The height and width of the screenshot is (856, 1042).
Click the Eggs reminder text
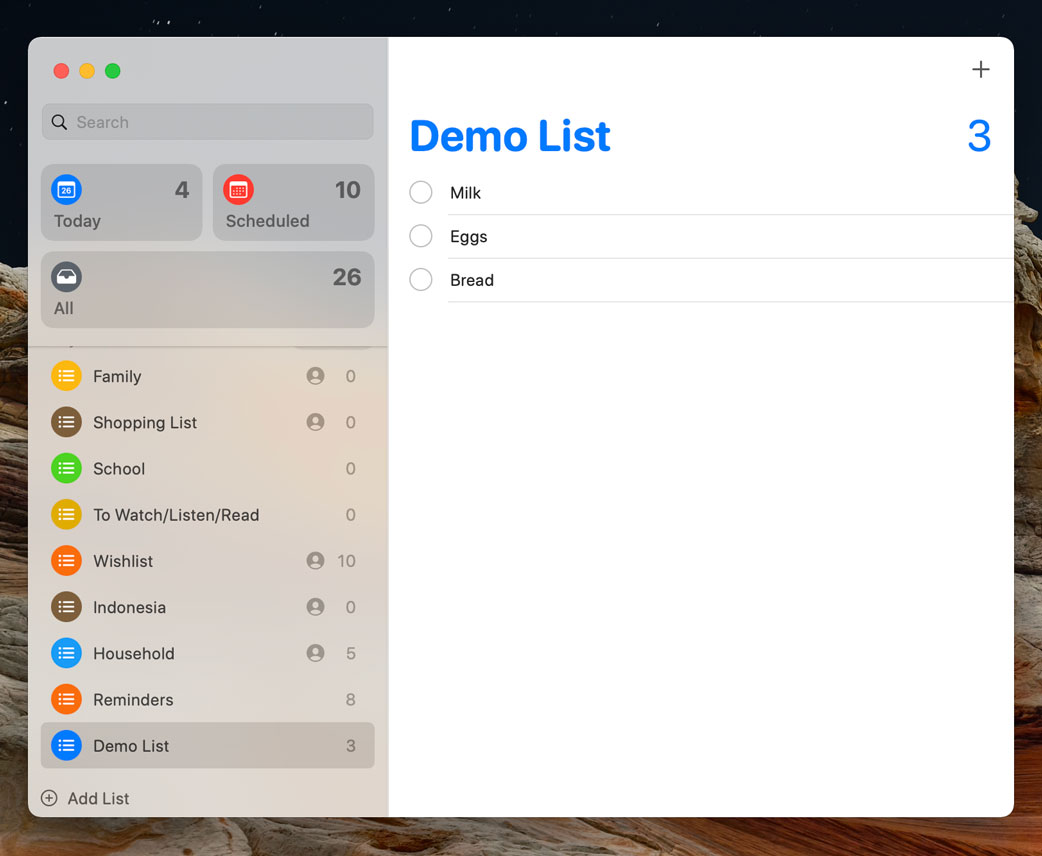tap(469, 237)
